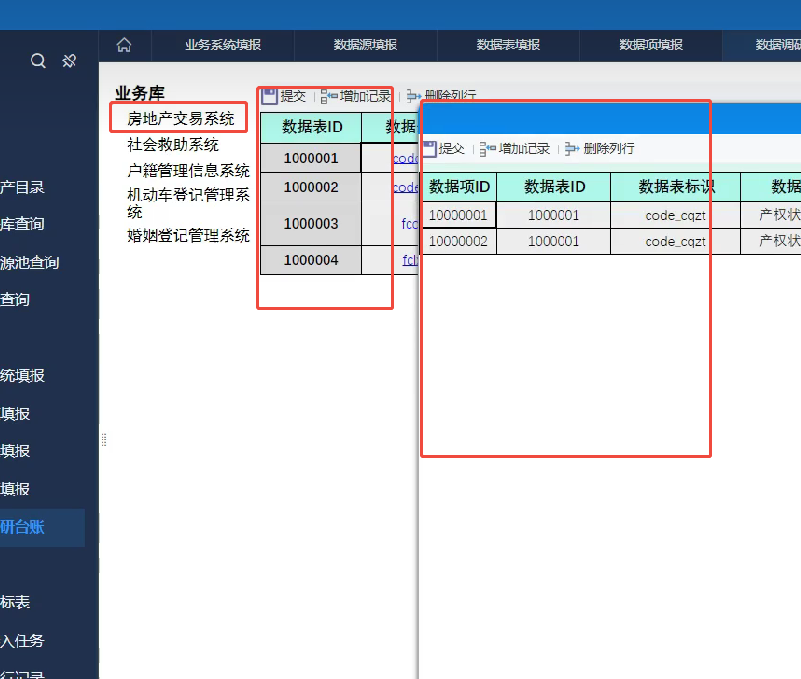Click 删除列行 icon in background toolbar

point(414,96)
